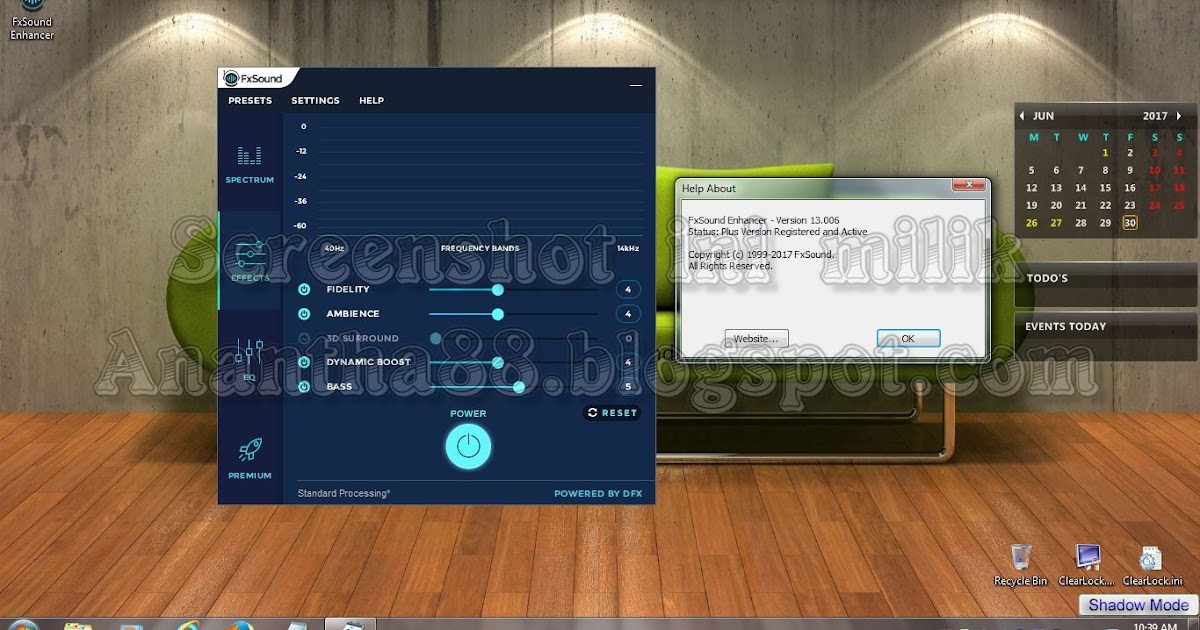The width and height of the screenshot is (1200, 630).
Task: Open the Windows Start menu
Action: [x=24, y=626]
